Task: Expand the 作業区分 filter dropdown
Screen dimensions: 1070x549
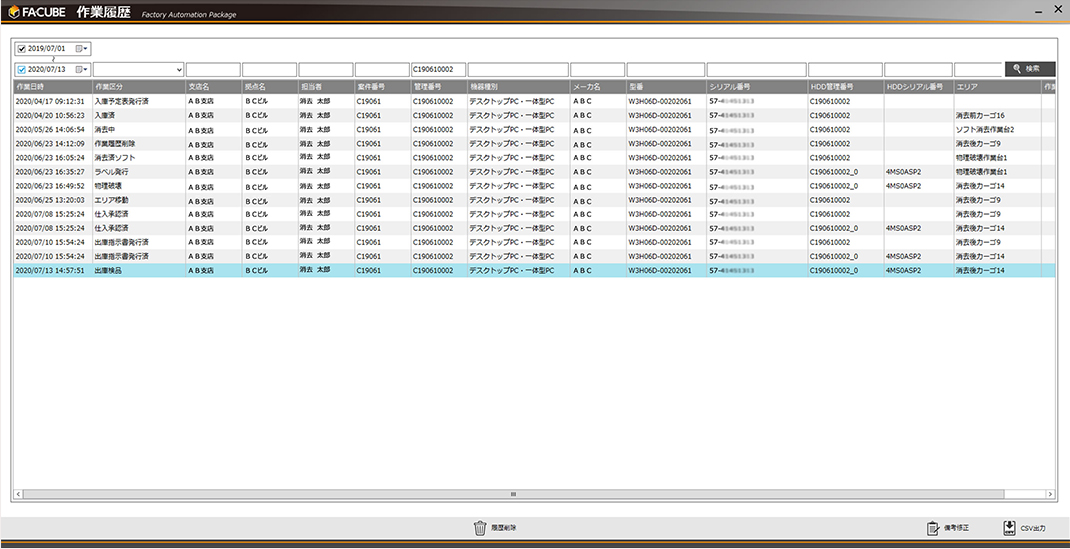Action: (179, 69)
